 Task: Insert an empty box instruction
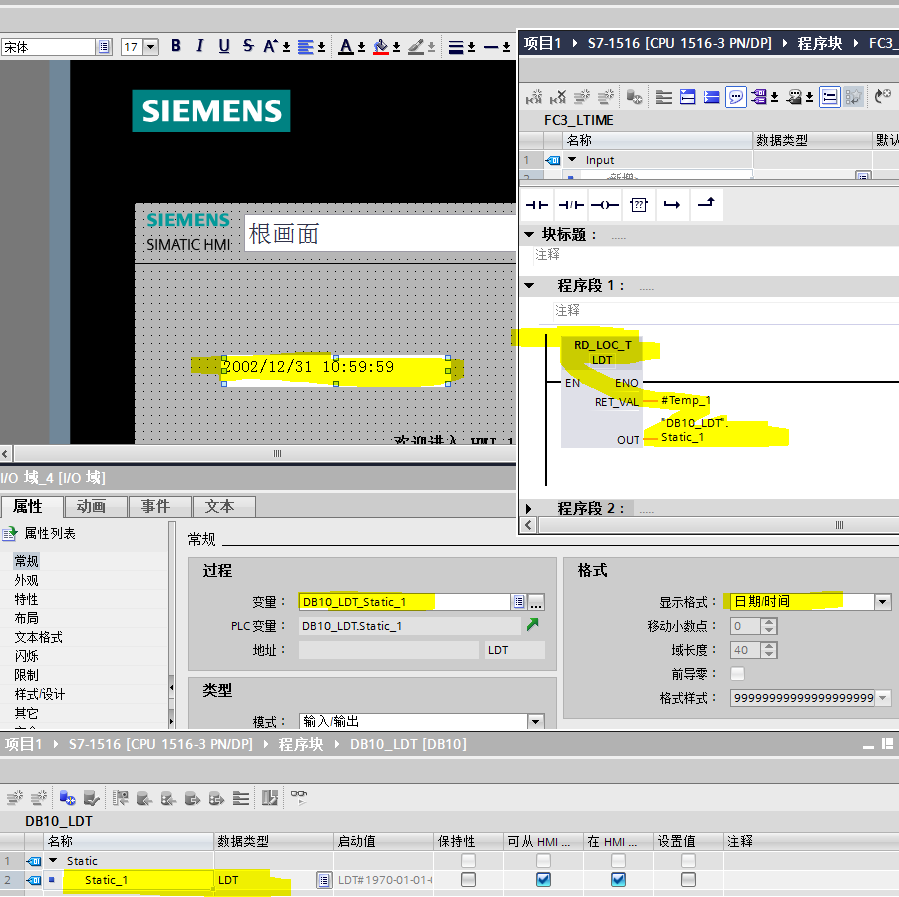click(x=638, y=205)
